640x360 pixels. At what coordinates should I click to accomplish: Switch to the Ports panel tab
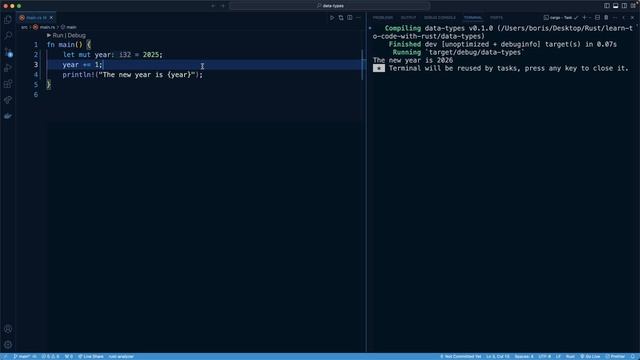496,18
